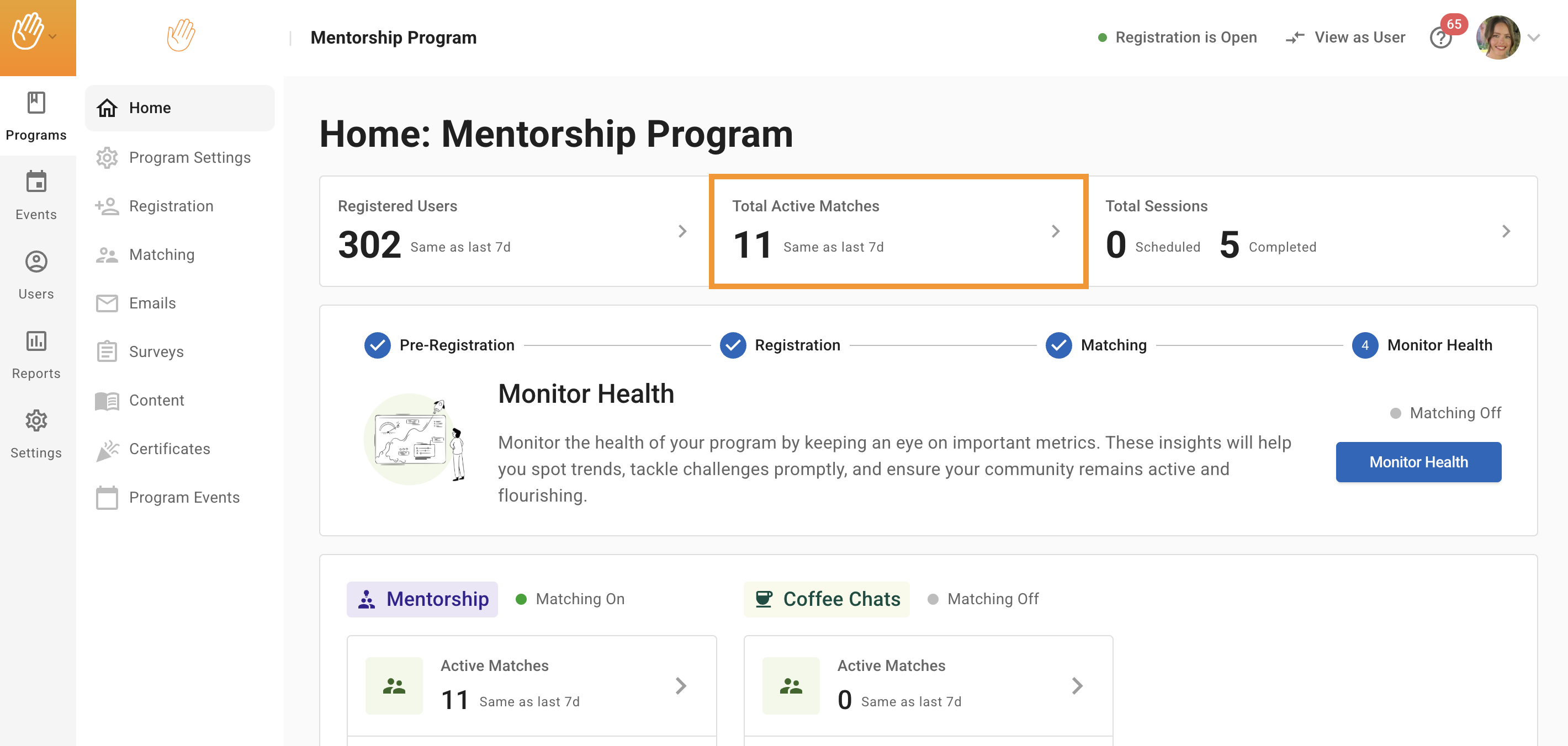Click the Pre-Registration step checkmark
This screenshot has height=746, width=1568.
[378, 345]
